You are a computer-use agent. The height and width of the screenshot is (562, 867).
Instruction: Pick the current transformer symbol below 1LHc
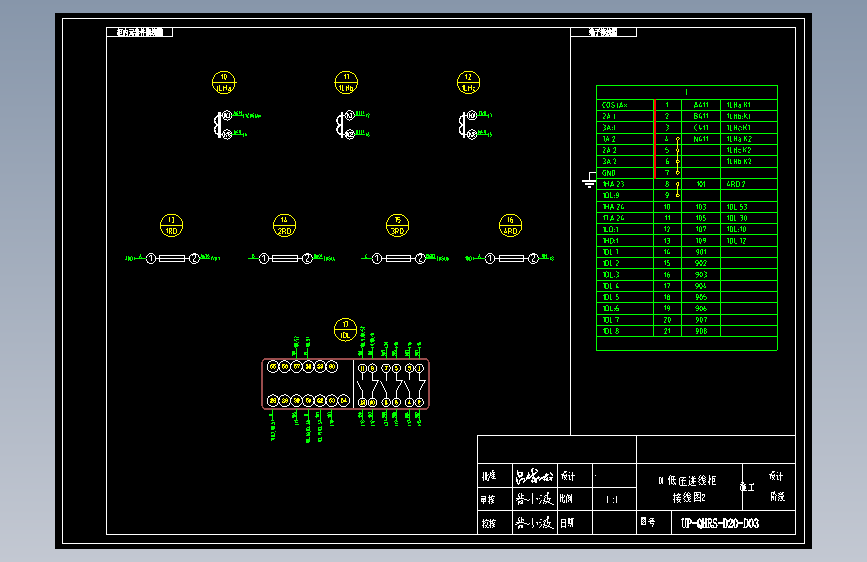(468, 125)
